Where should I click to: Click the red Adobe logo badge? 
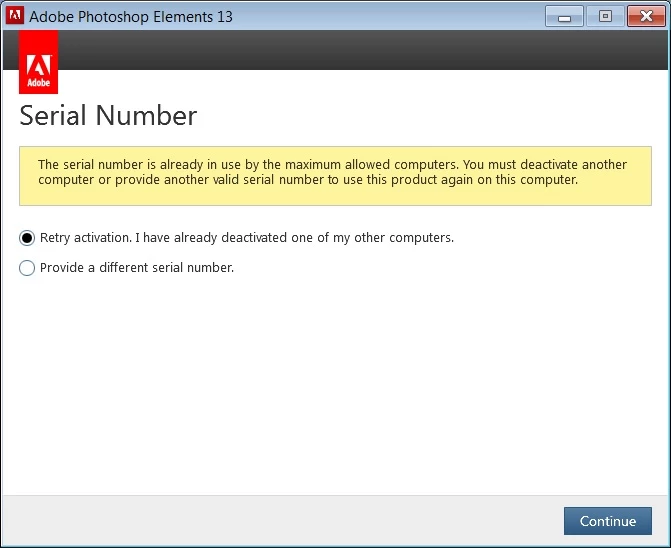click(39, 62)
